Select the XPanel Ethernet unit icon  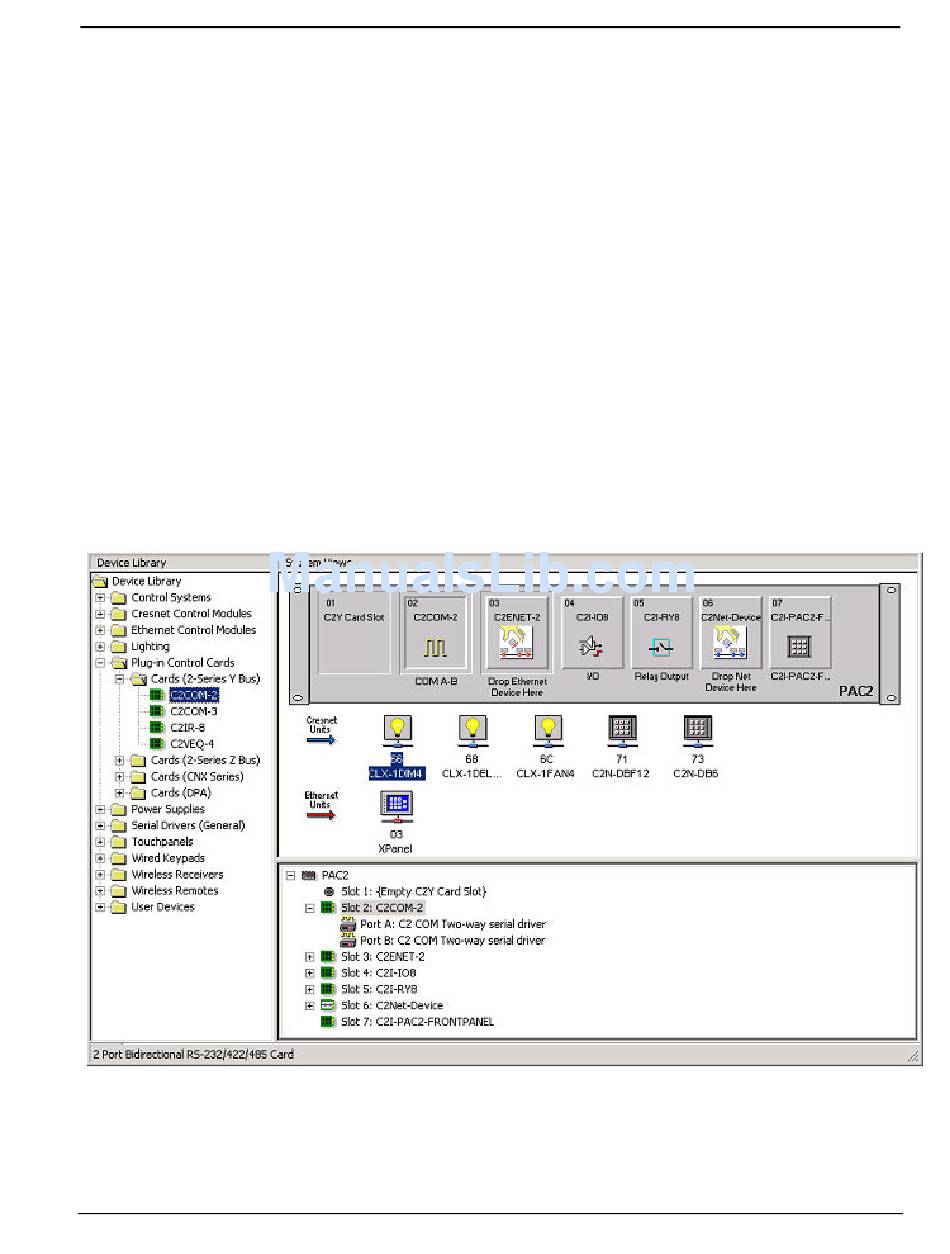pos(397,807)
